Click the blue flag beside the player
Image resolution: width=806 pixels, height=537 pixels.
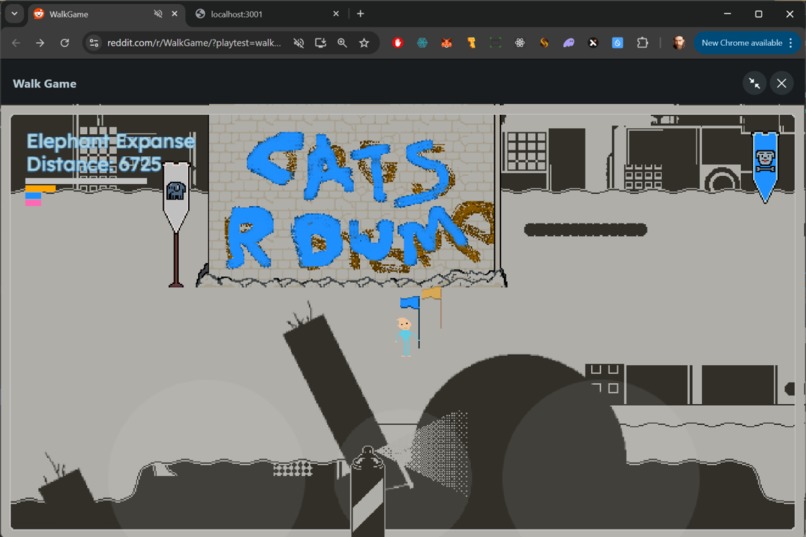coord(412,322)
